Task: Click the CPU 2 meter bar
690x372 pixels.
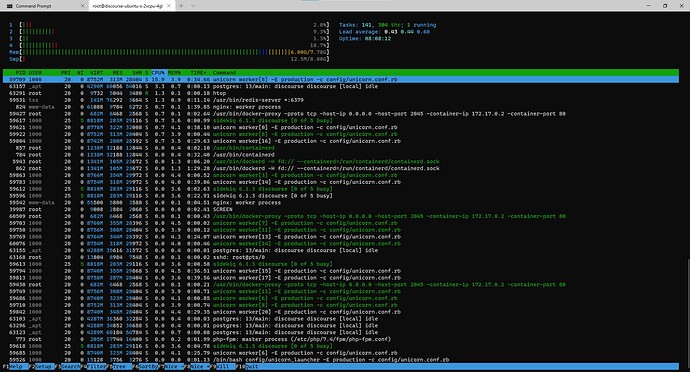Action: click(x=169, y=32)
